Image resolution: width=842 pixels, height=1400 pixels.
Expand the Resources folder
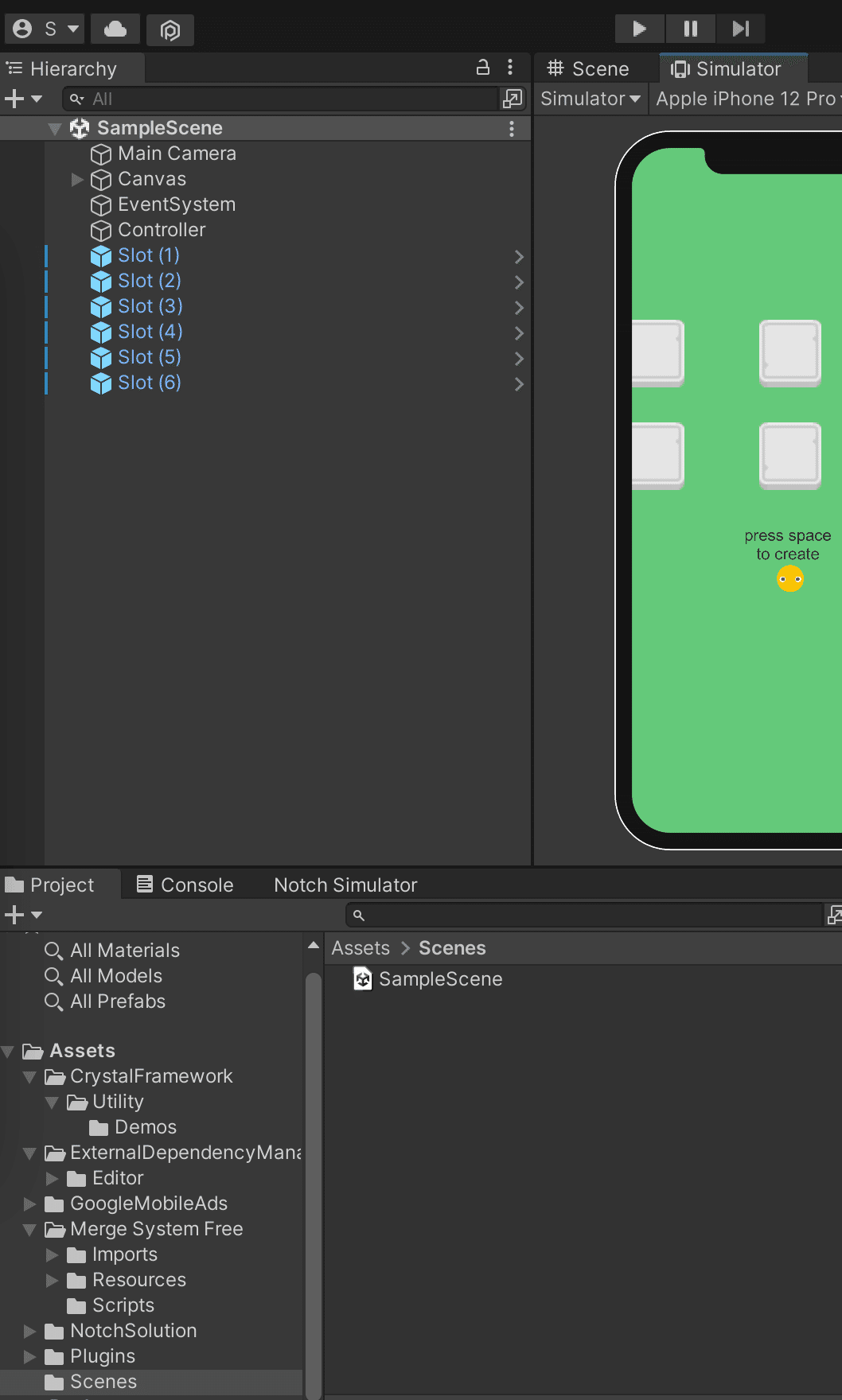tap(53, 1280)
